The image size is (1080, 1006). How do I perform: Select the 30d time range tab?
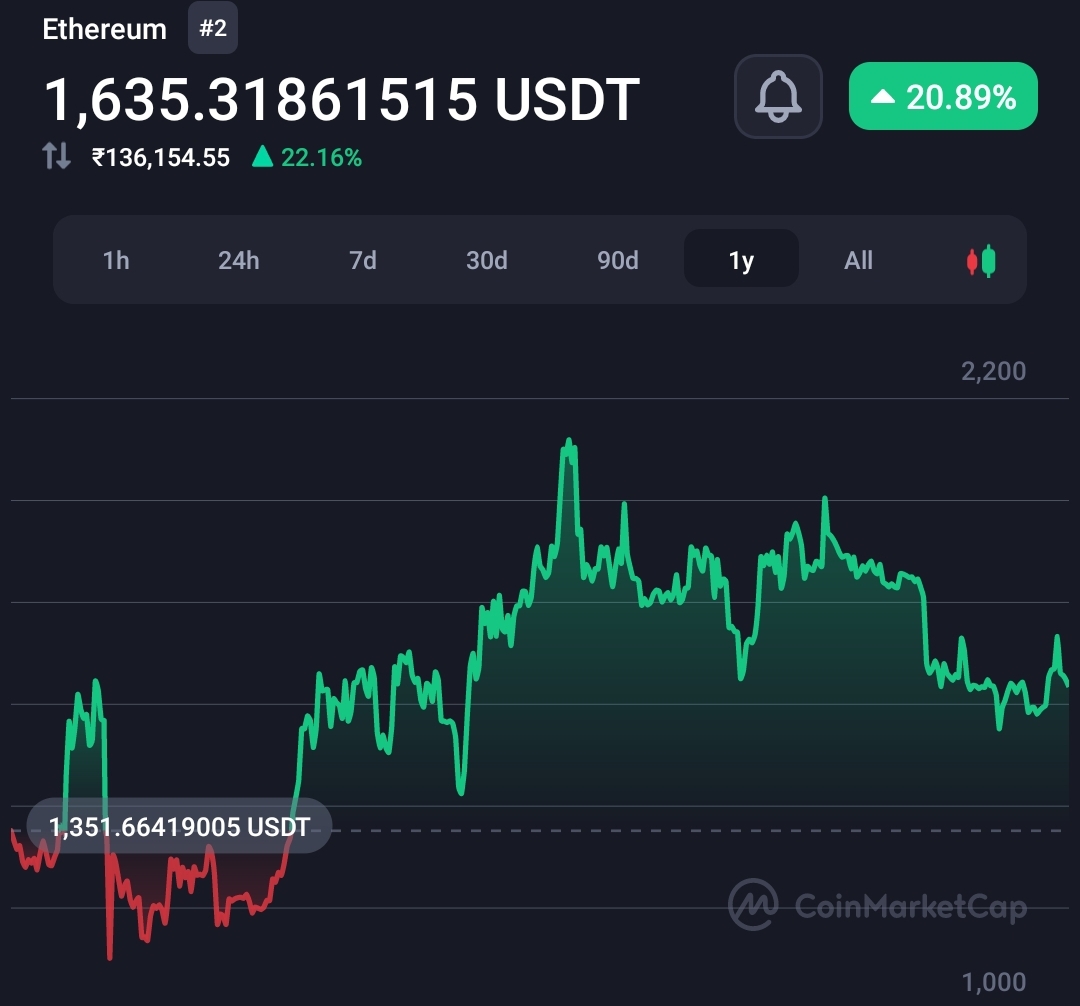486,260
